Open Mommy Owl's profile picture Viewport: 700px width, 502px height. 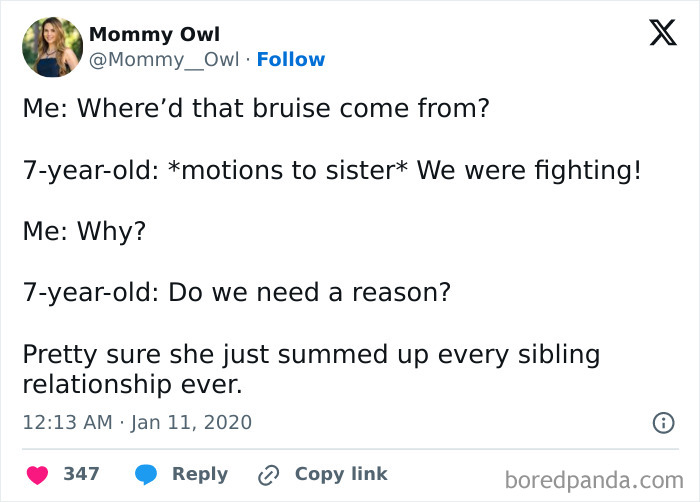point(52,47)
